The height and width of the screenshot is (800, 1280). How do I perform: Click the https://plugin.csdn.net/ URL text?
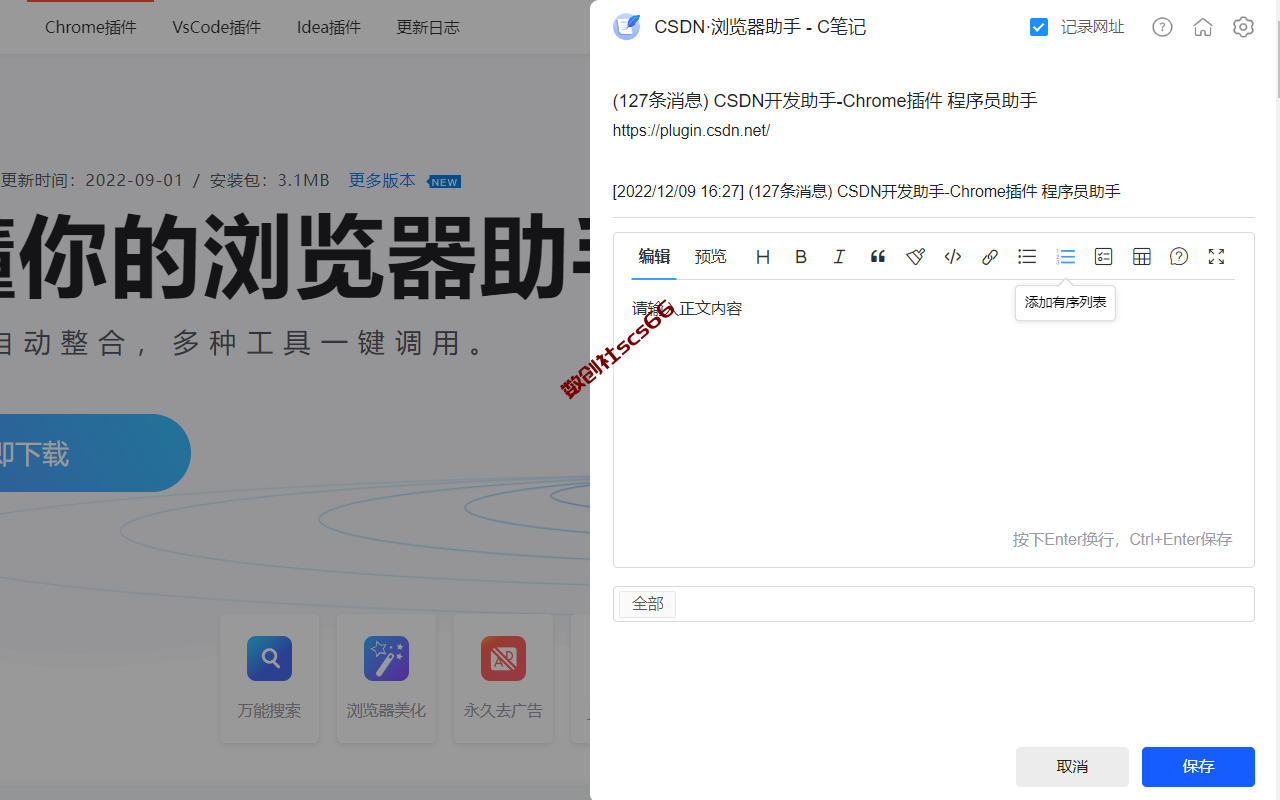point(691,131)
